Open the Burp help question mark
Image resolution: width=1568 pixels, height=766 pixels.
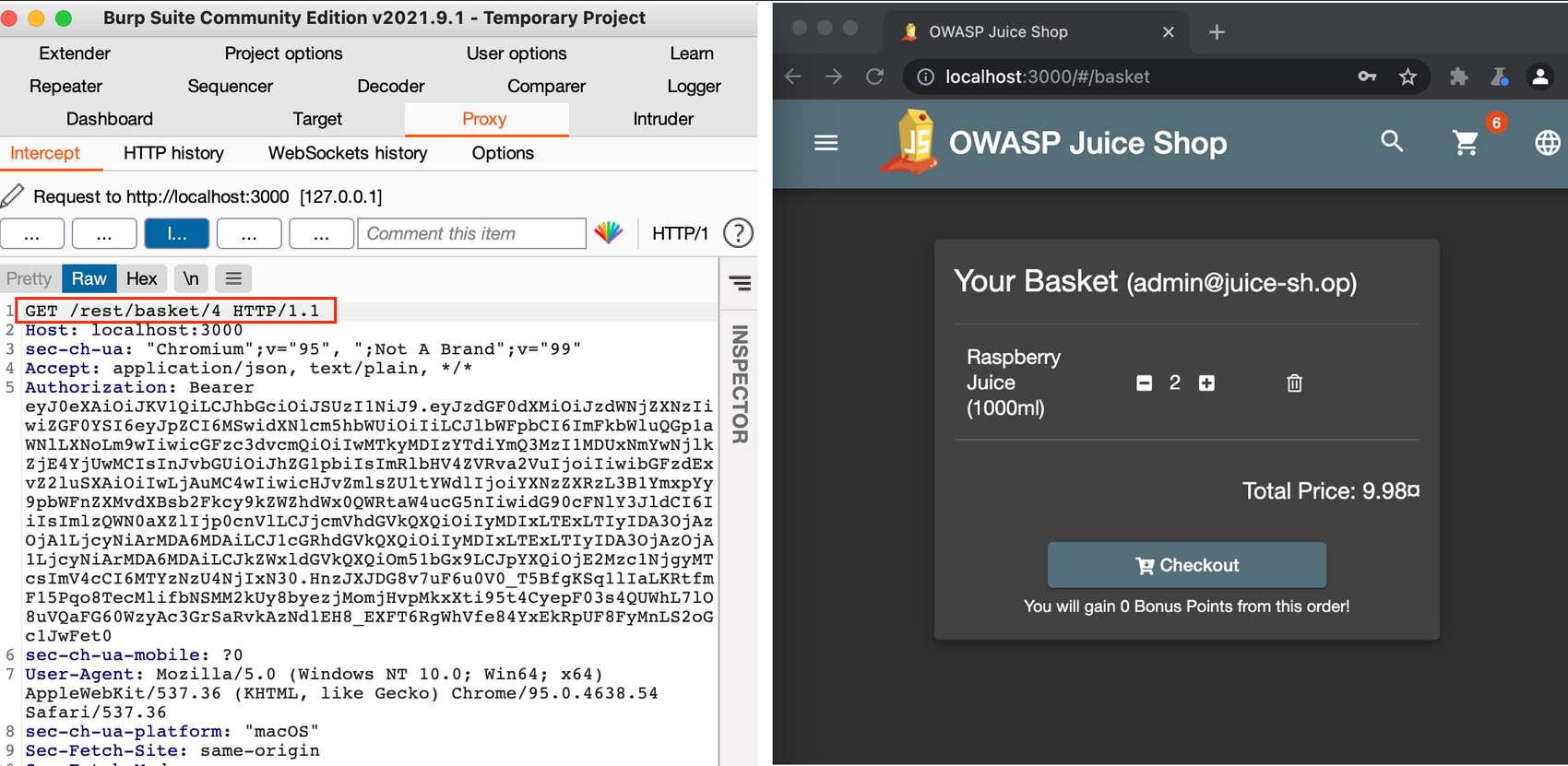pos(738,233)
